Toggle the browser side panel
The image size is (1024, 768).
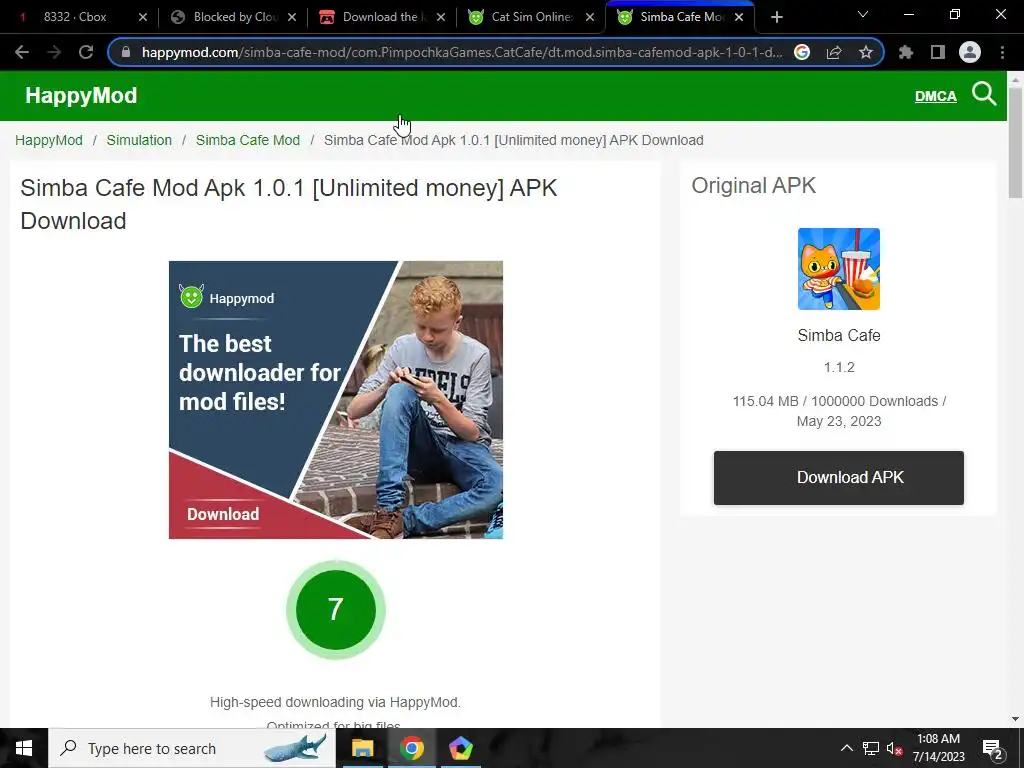pos(937,52)
